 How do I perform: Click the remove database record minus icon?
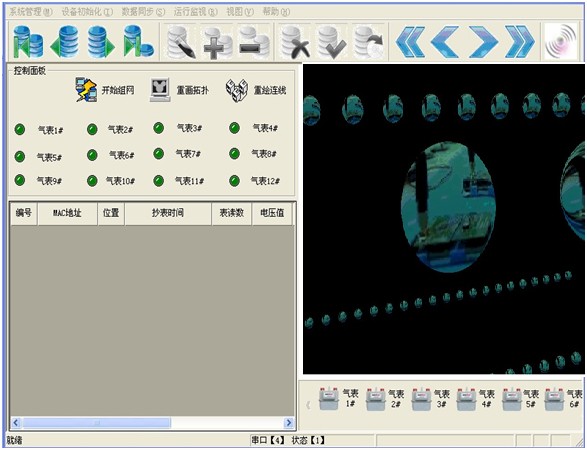[x=254, y=42]
